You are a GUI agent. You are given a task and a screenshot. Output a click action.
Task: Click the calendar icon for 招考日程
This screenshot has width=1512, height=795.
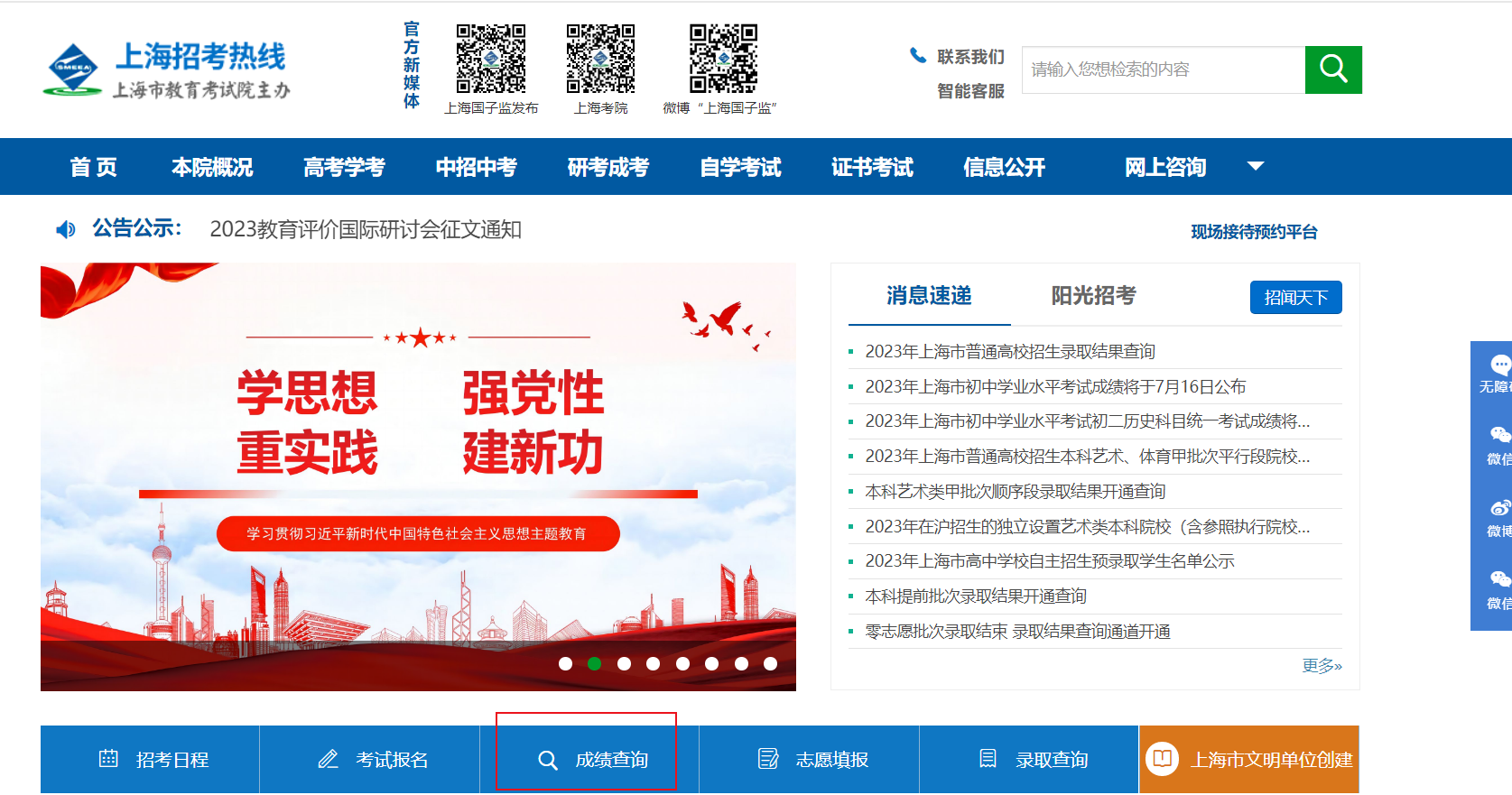[108, 759]
